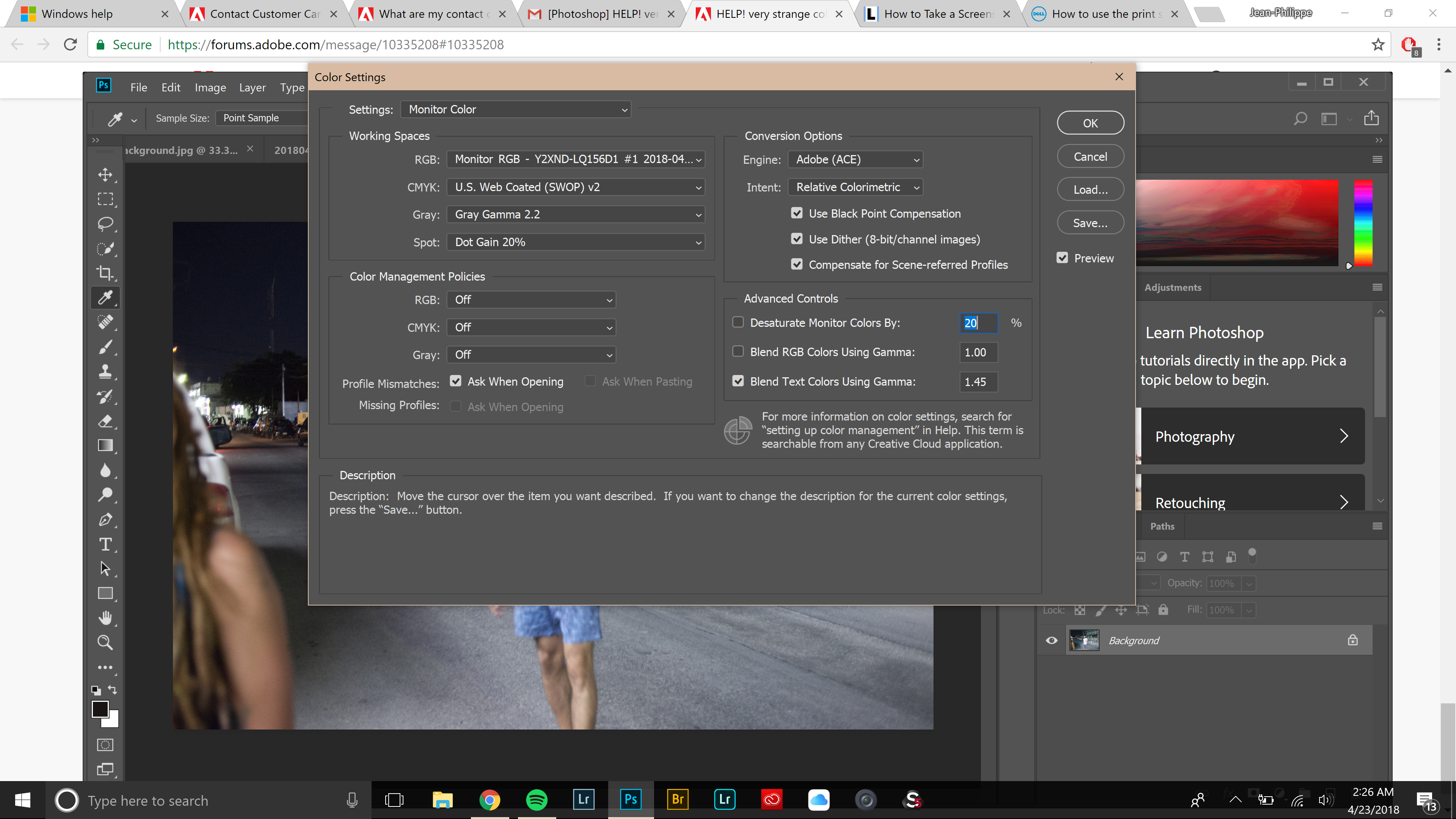Open the Photoshop Image menu

pyautogui.click(x=210, y=87)
